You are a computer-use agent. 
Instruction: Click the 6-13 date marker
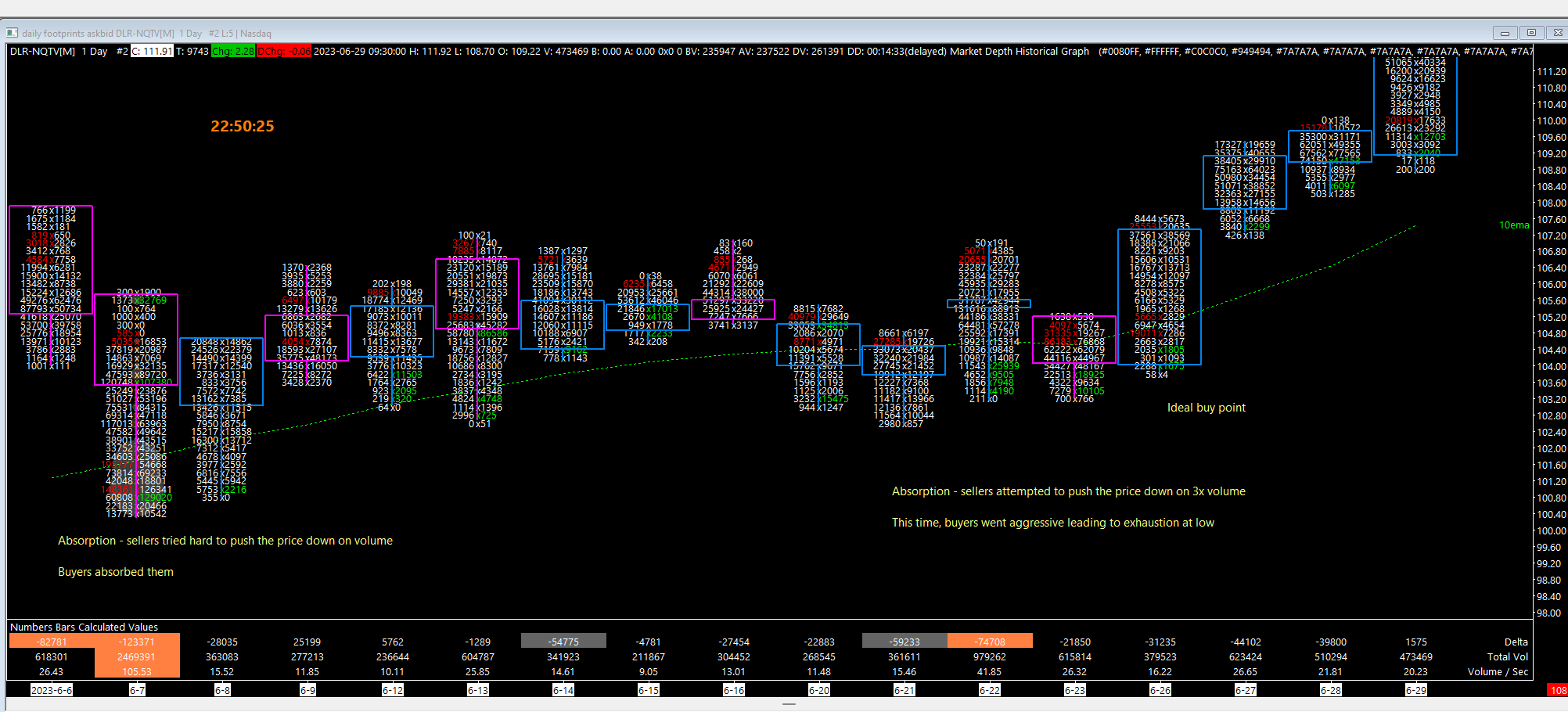[478, 690]
